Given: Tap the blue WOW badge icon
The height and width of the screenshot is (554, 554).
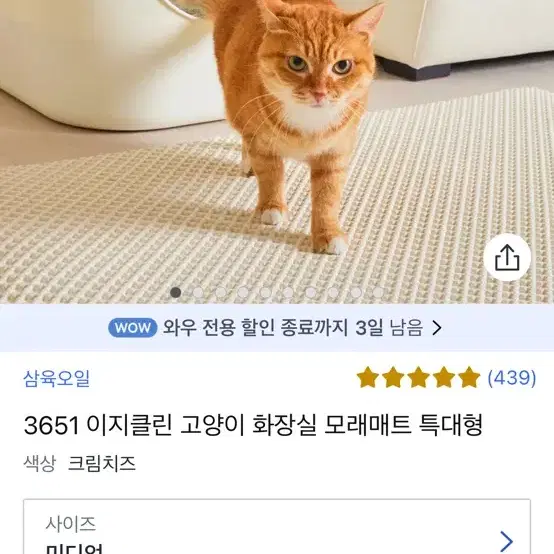Looking at the screenshot, I should click(x=132, y=328).
